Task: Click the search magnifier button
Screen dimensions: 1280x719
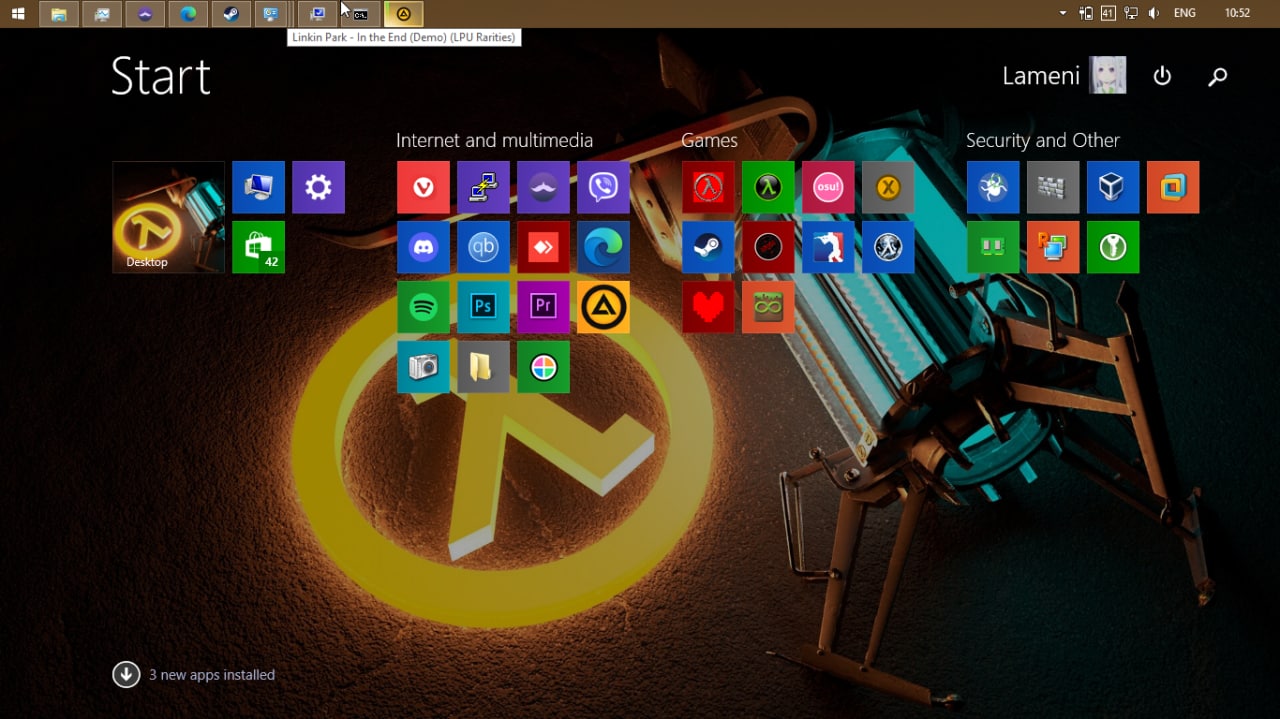Action: click(1217, 76)
